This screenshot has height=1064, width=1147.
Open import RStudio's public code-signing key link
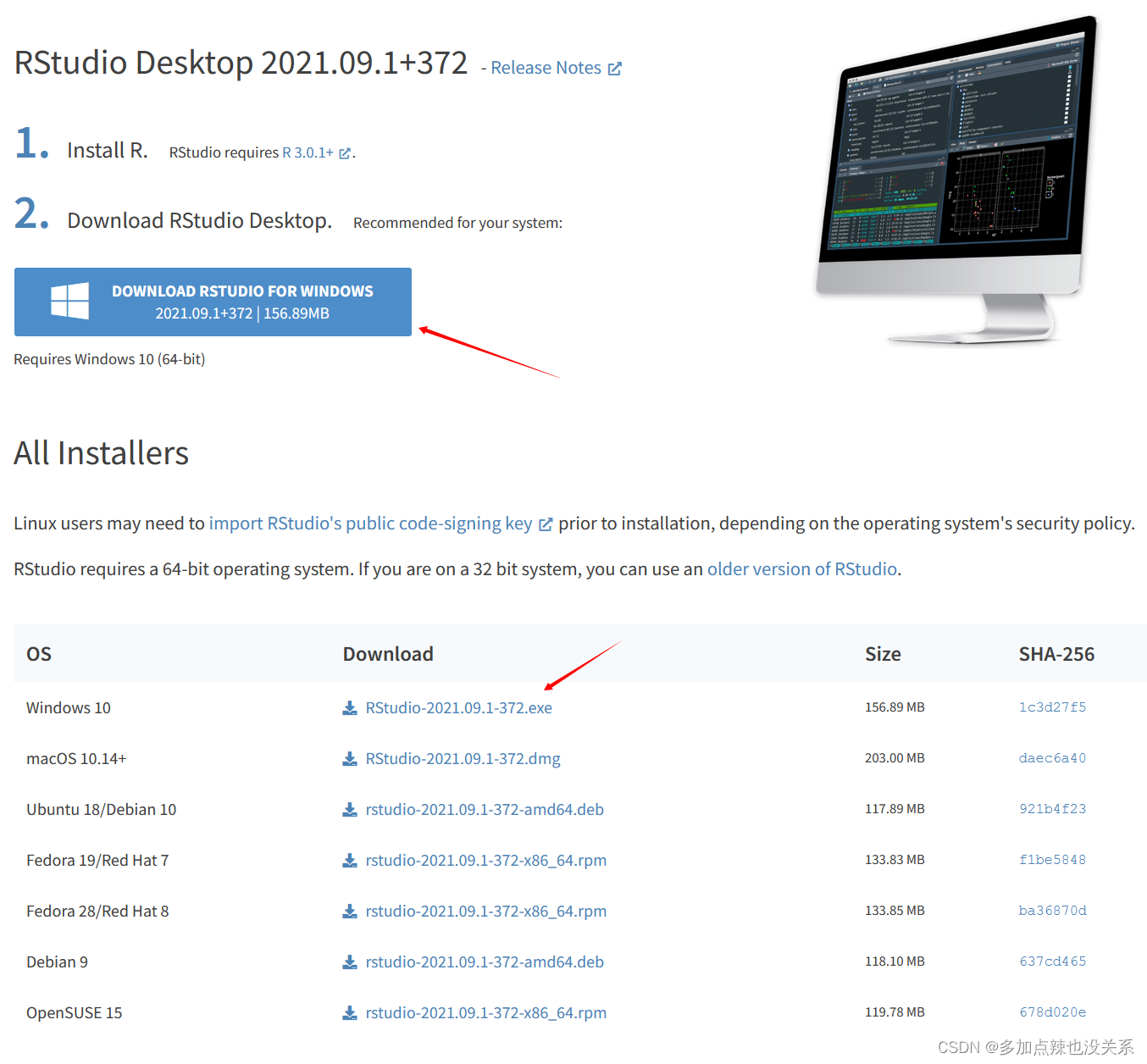(x=370, y=524)
